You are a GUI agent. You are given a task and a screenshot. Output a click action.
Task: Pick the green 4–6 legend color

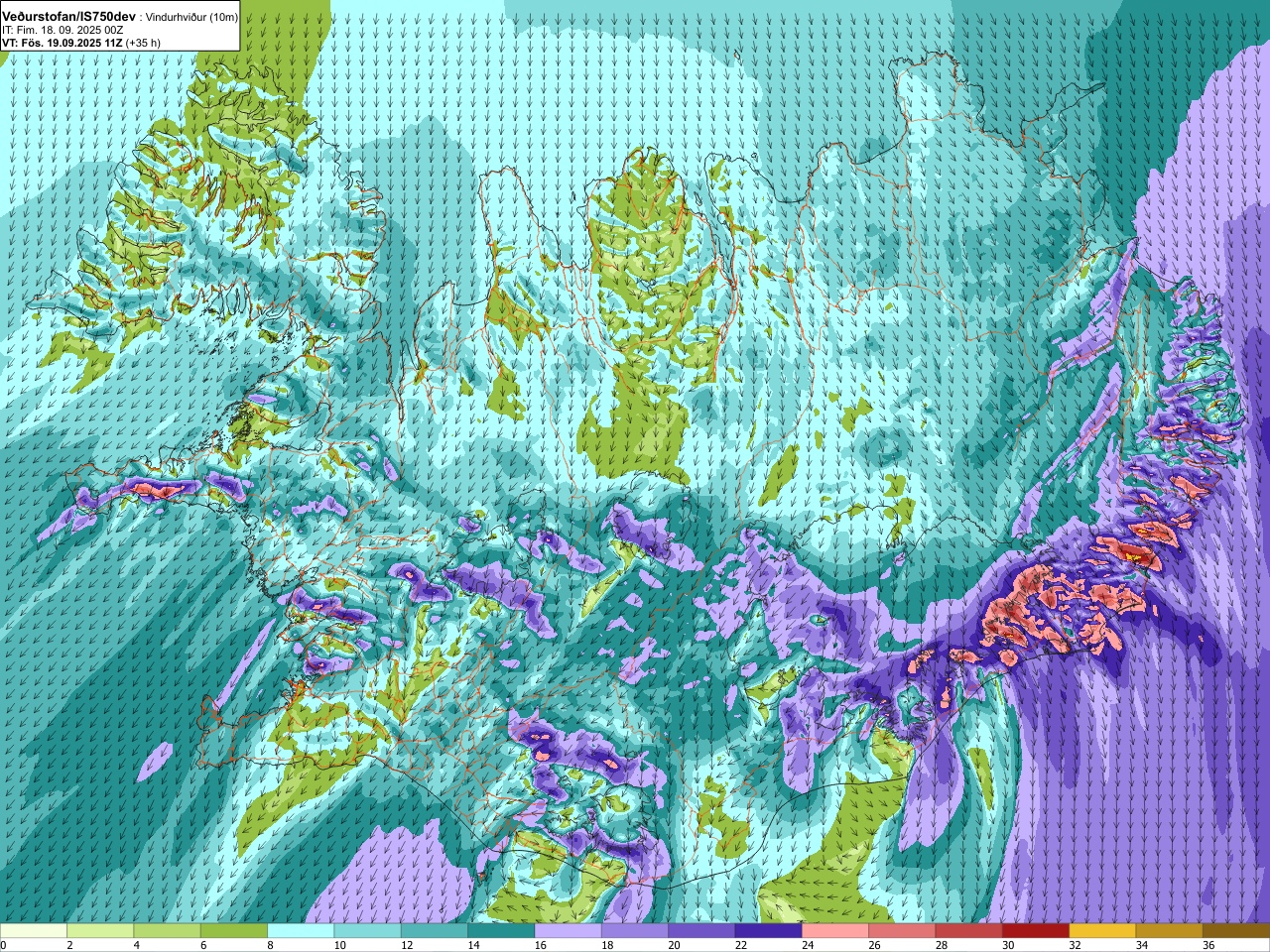[x=167, y=931]
